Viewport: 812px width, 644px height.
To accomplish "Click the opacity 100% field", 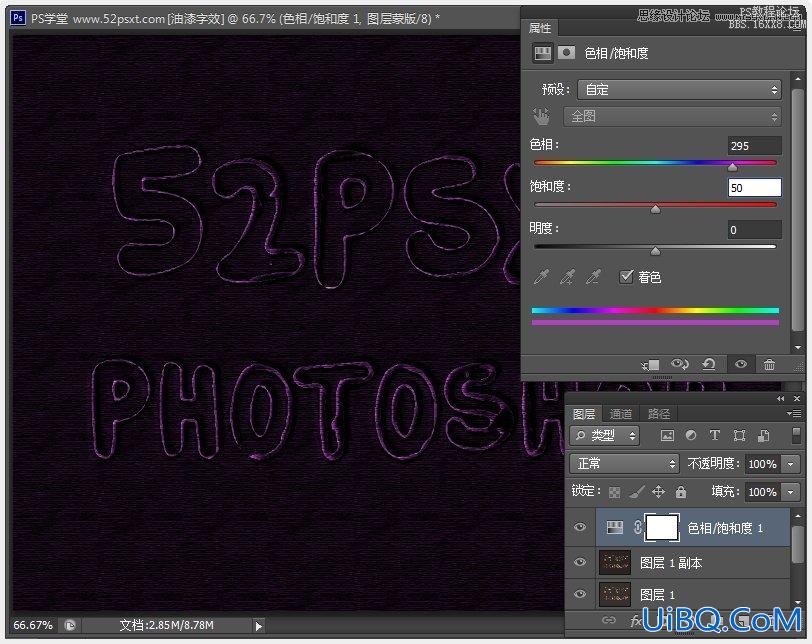I will pos(763,464).
